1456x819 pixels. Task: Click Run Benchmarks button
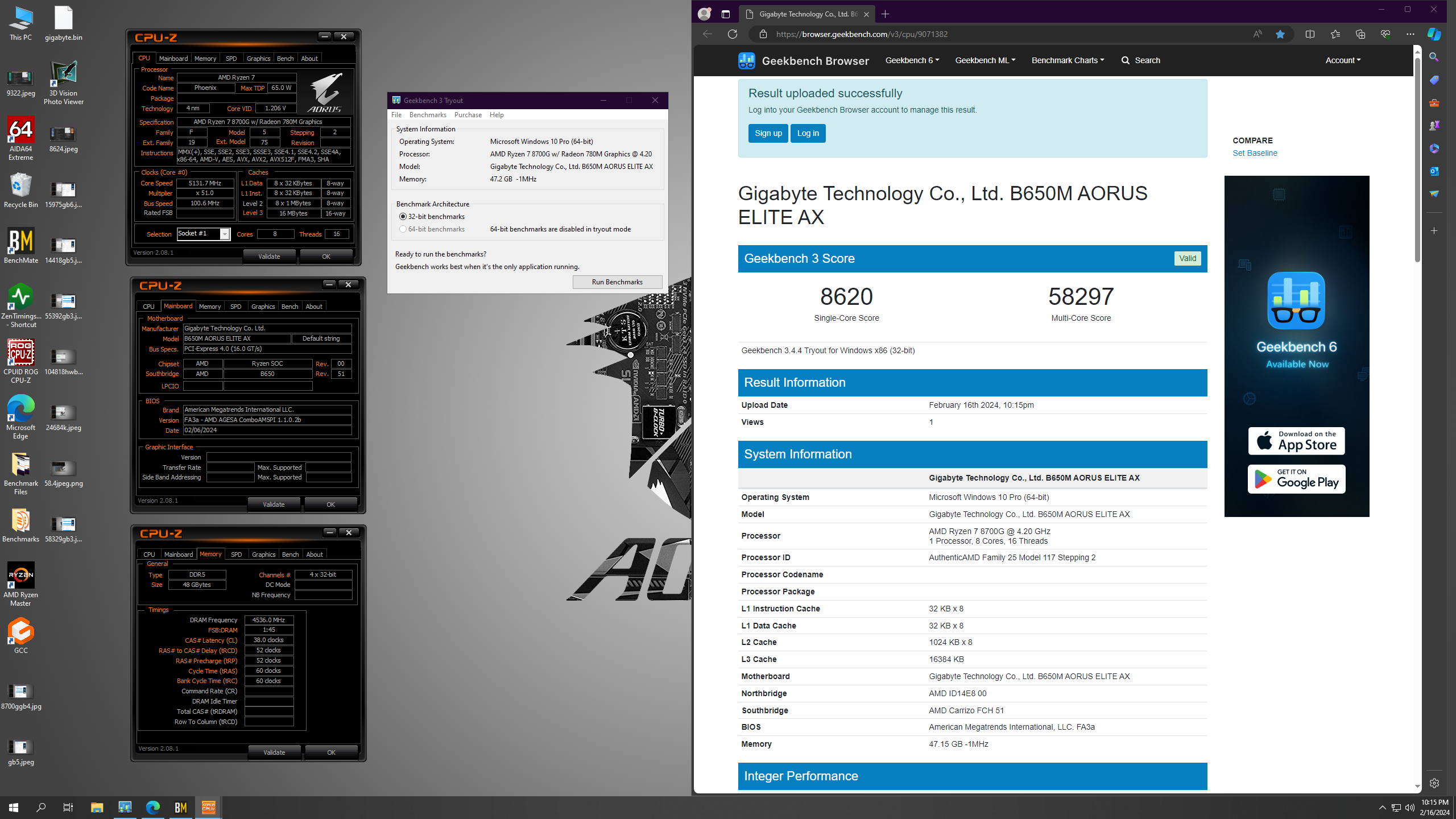point(617,282)
